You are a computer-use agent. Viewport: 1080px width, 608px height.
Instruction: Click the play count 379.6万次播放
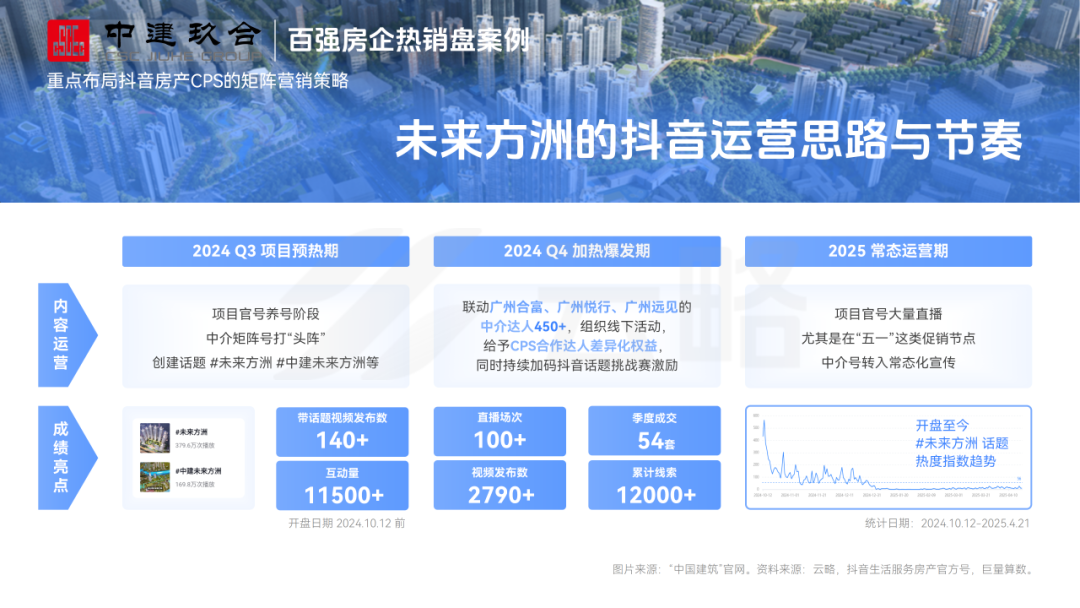click(195, 445)
